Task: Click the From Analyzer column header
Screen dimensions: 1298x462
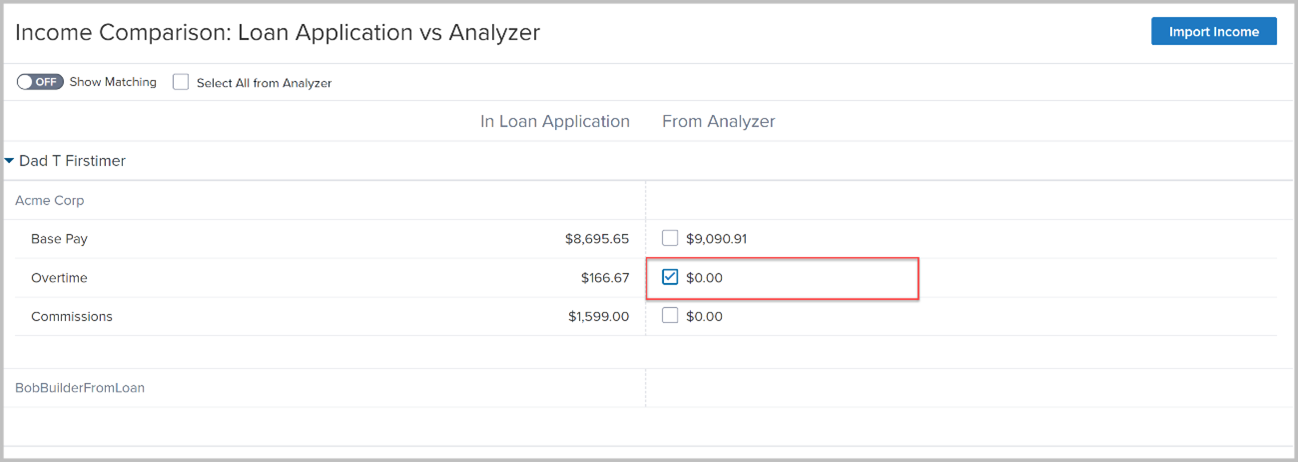Action: point(719,121)
